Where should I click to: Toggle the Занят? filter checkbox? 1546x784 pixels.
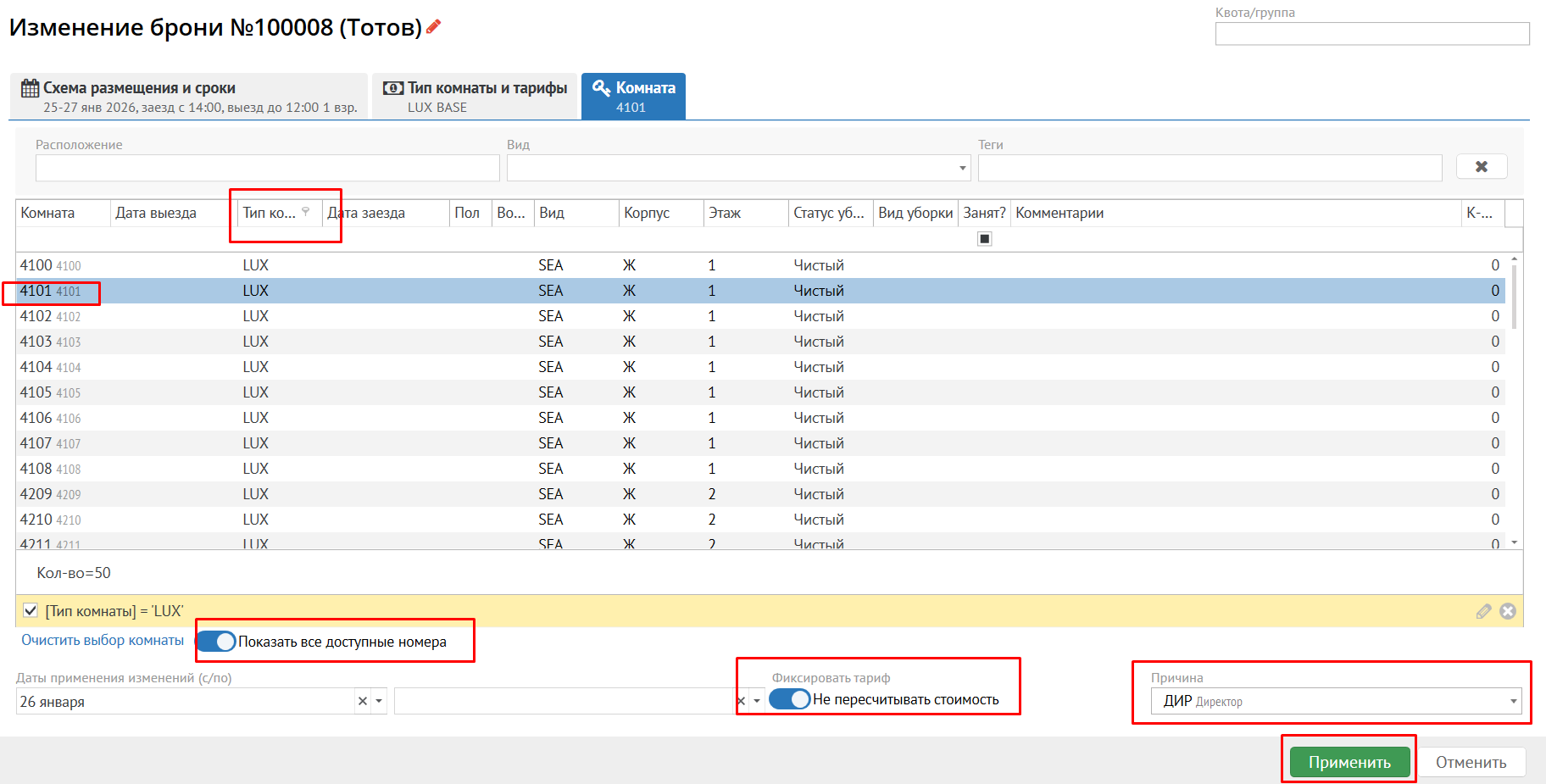point(984,239)
